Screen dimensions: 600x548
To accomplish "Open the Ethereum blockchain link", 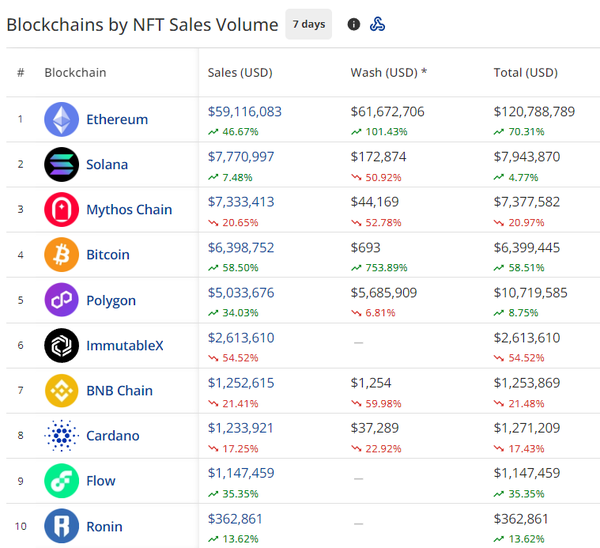I will click(x=117, y=119).
